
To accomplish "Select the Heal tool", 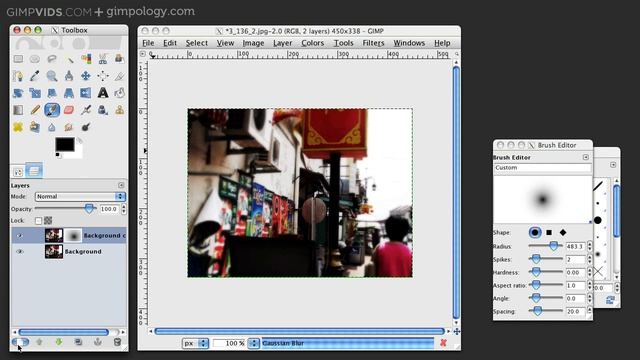I will pos(18,127).
